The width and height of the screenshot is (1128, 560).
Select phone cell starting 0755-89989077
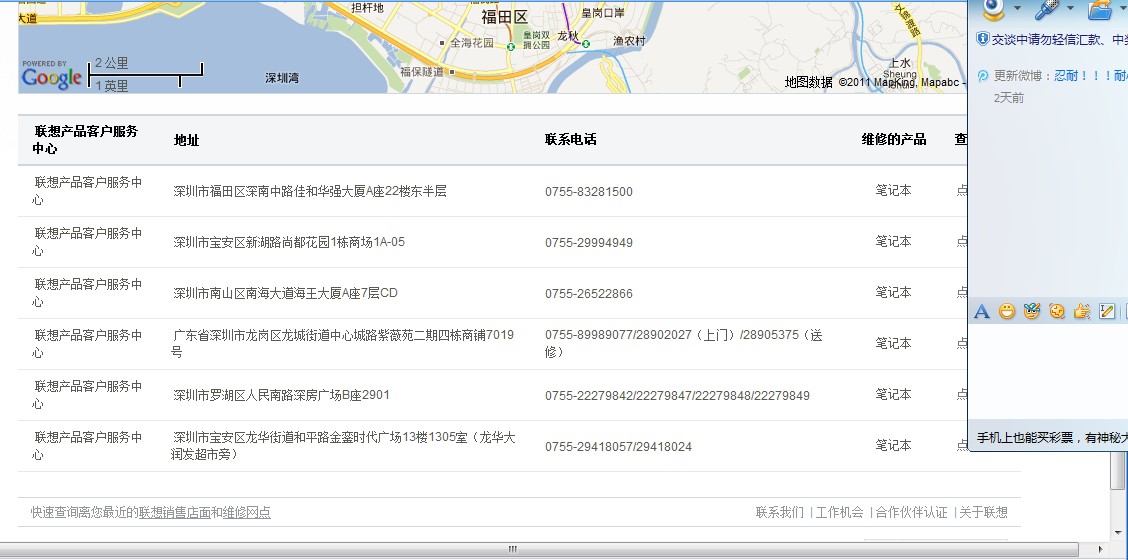point(683,343)
